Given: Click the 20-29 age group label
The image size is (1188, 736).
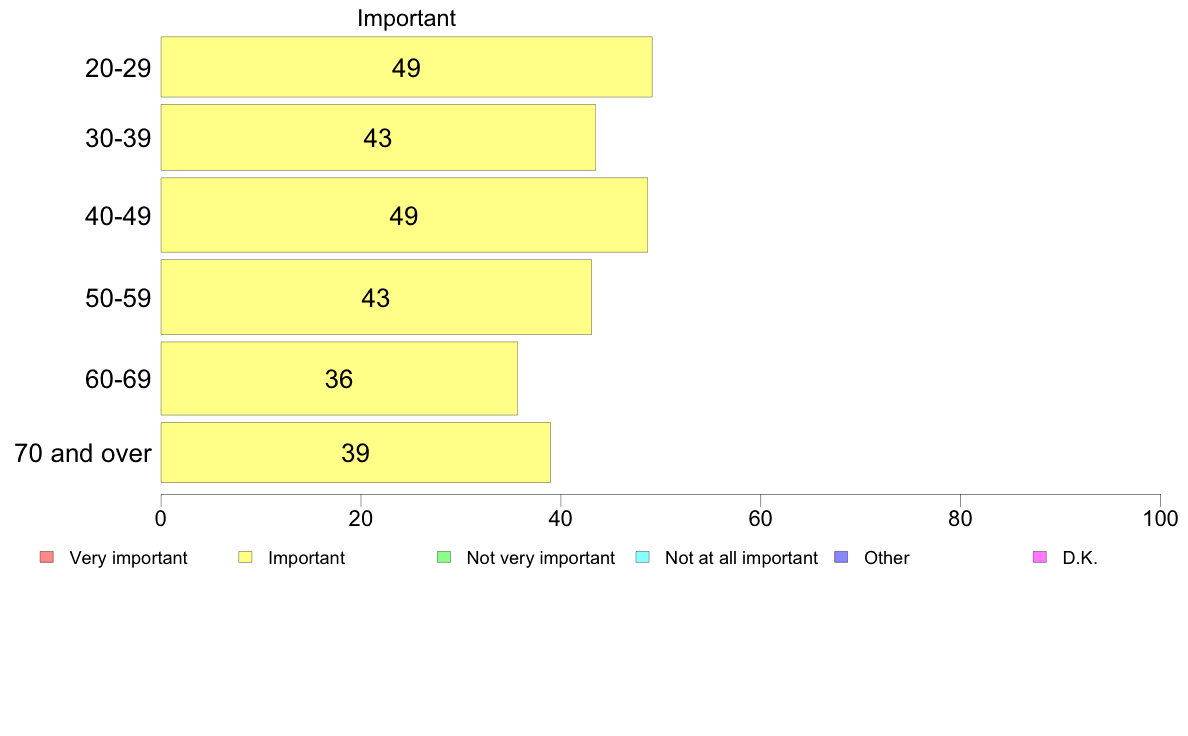Looking at the screenshot, I should pos(118,68).
